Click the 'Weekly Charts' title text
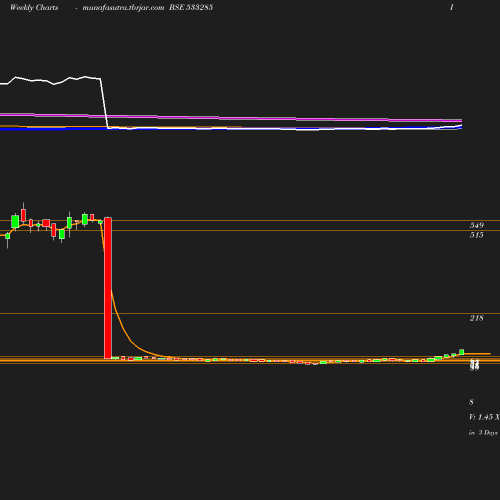 (34, 7)
